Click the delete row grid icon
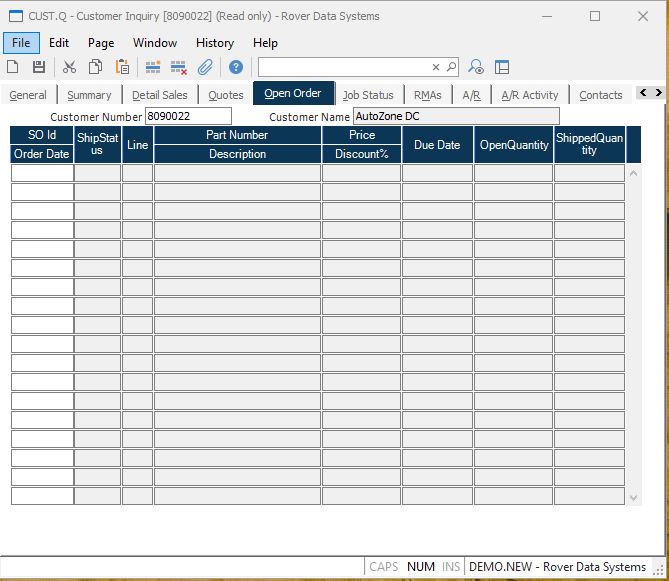This screenshot has width=669, height=581. [x=179, y=67]
